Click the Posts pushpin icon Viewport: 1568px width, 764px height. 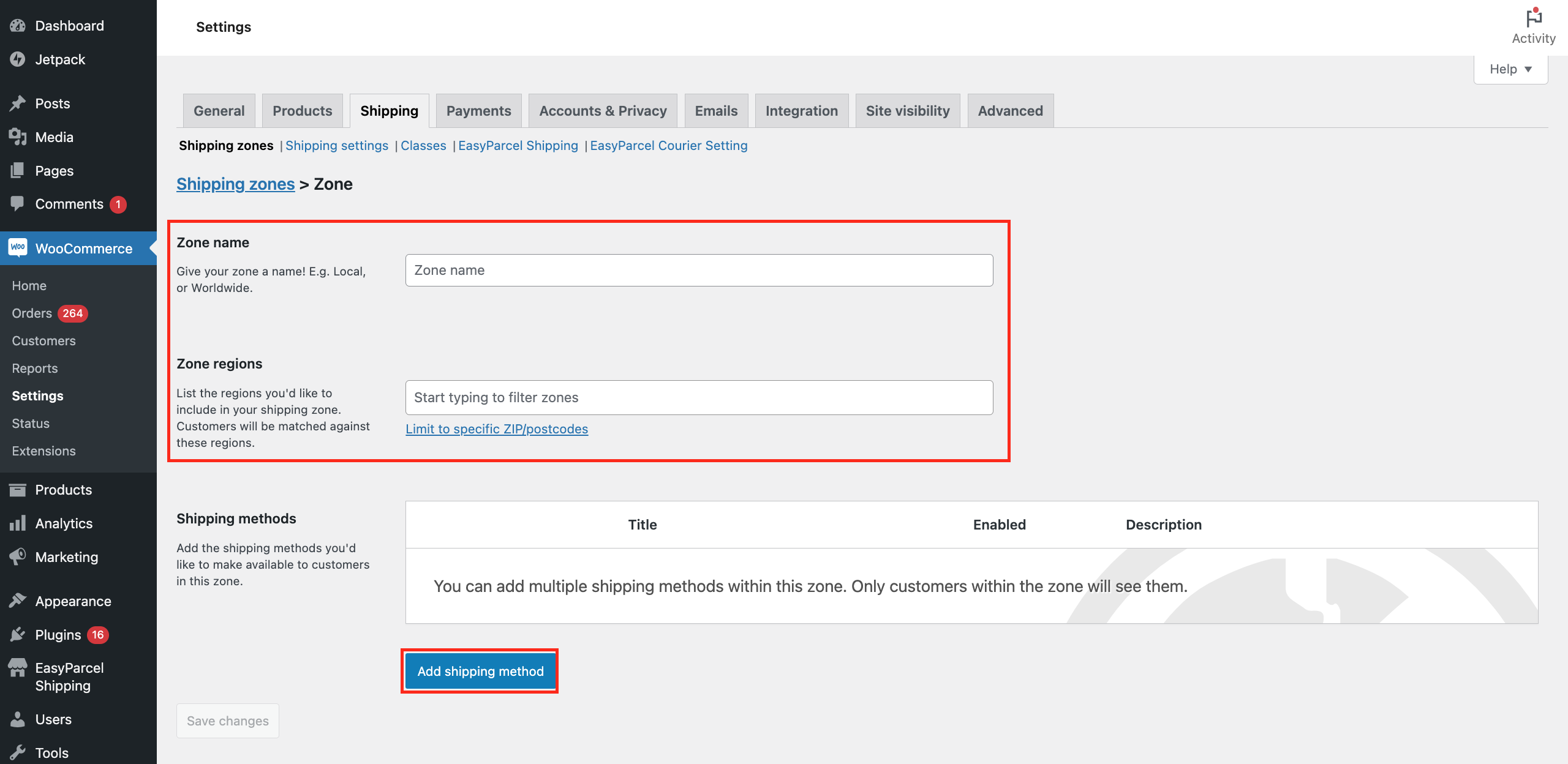tap(18, 103)
